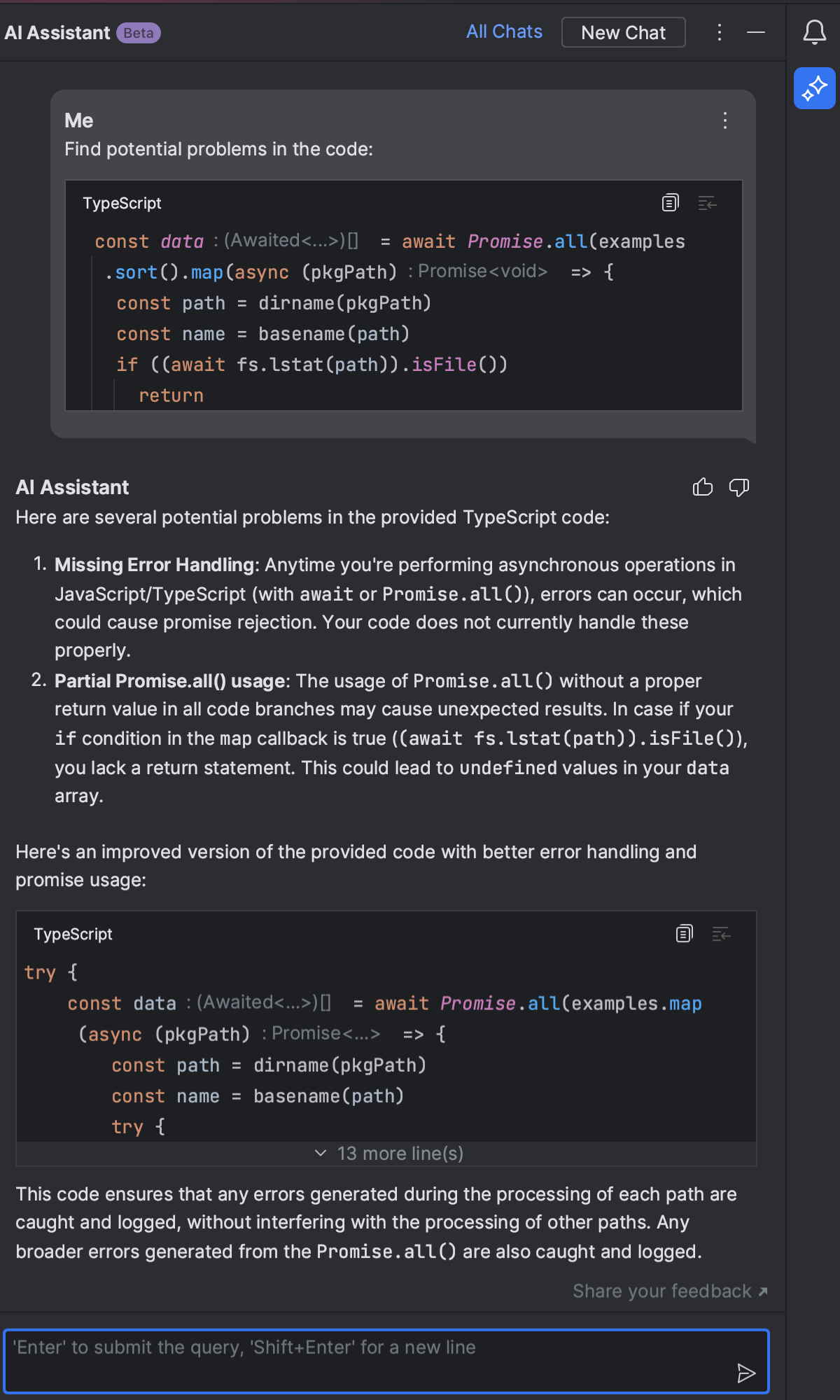Click the Share your feedback link
Screen dimensions: 840x1400
tap(669, 1291)
